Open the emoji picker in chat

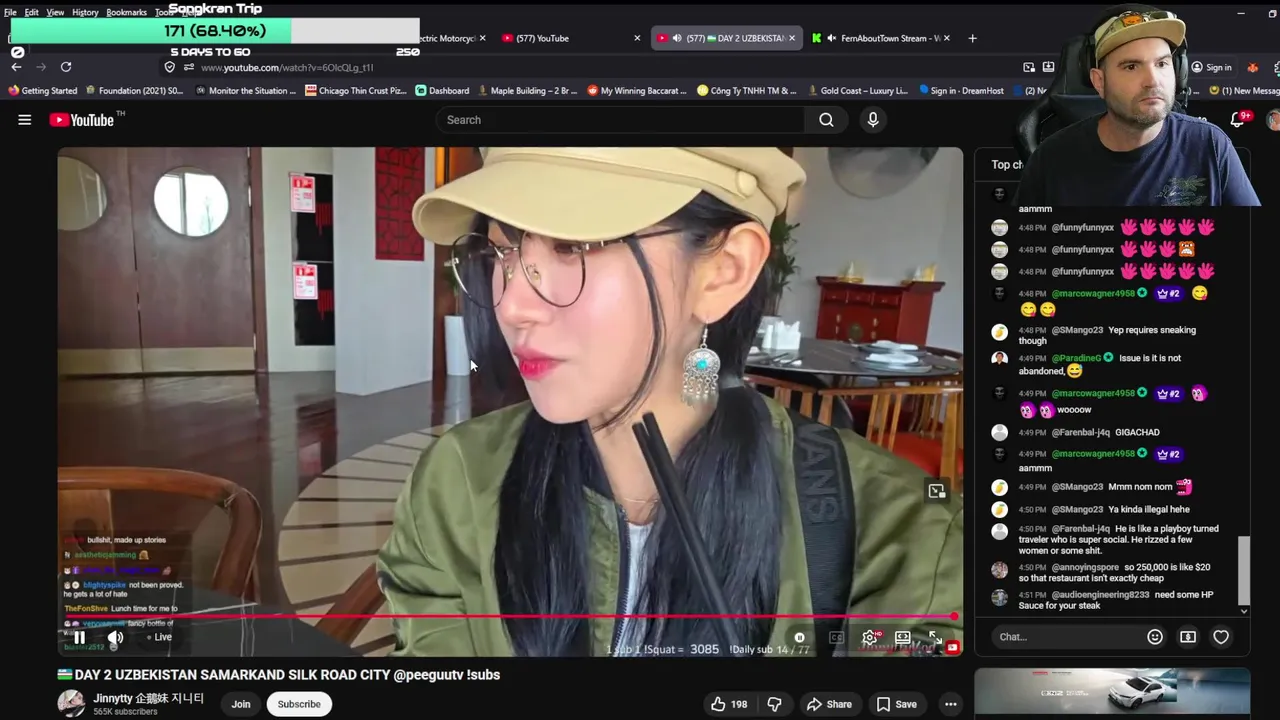pos(1155,637)
